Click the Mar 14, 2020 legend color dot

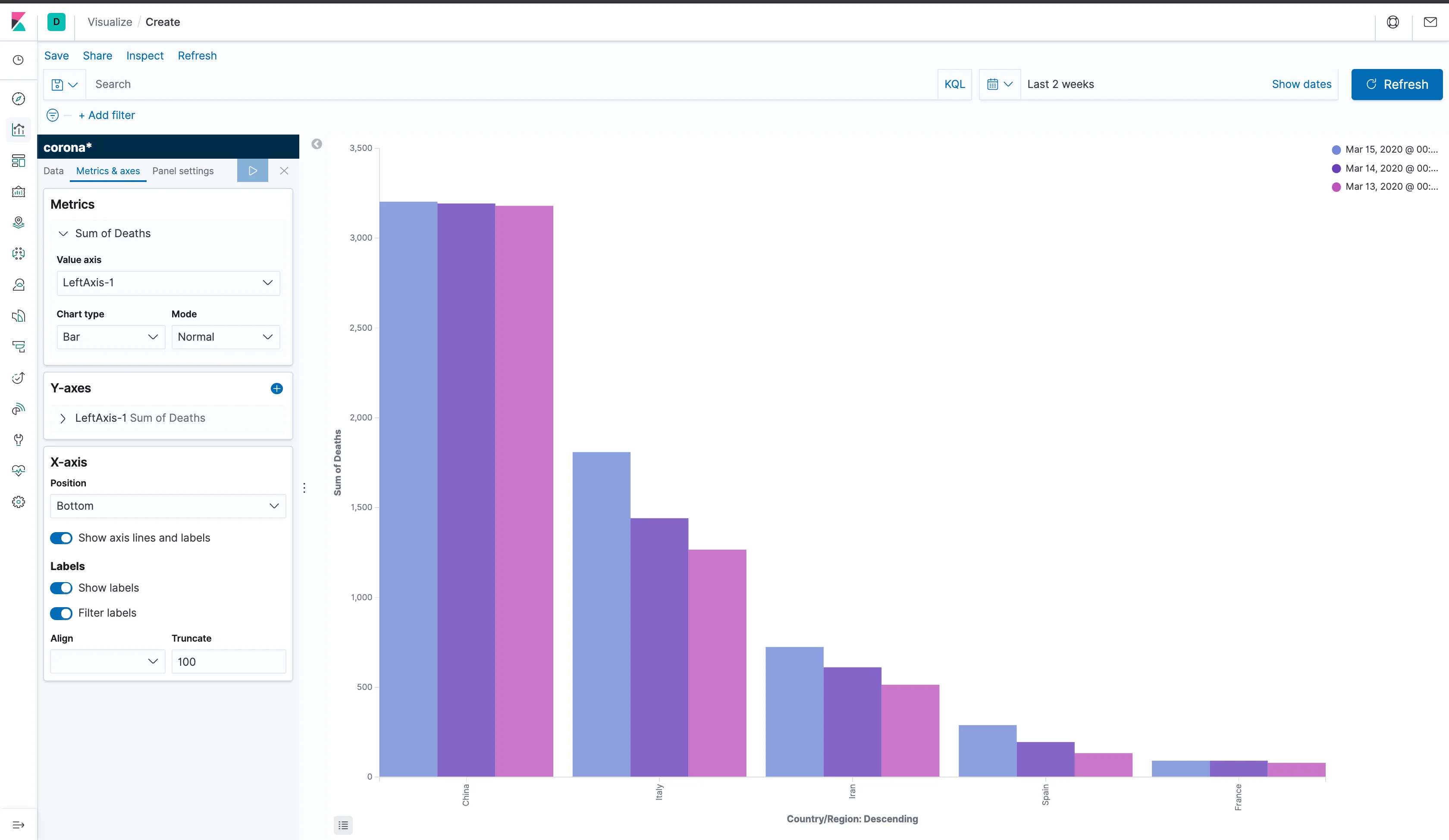click(x=1336, y=169)
